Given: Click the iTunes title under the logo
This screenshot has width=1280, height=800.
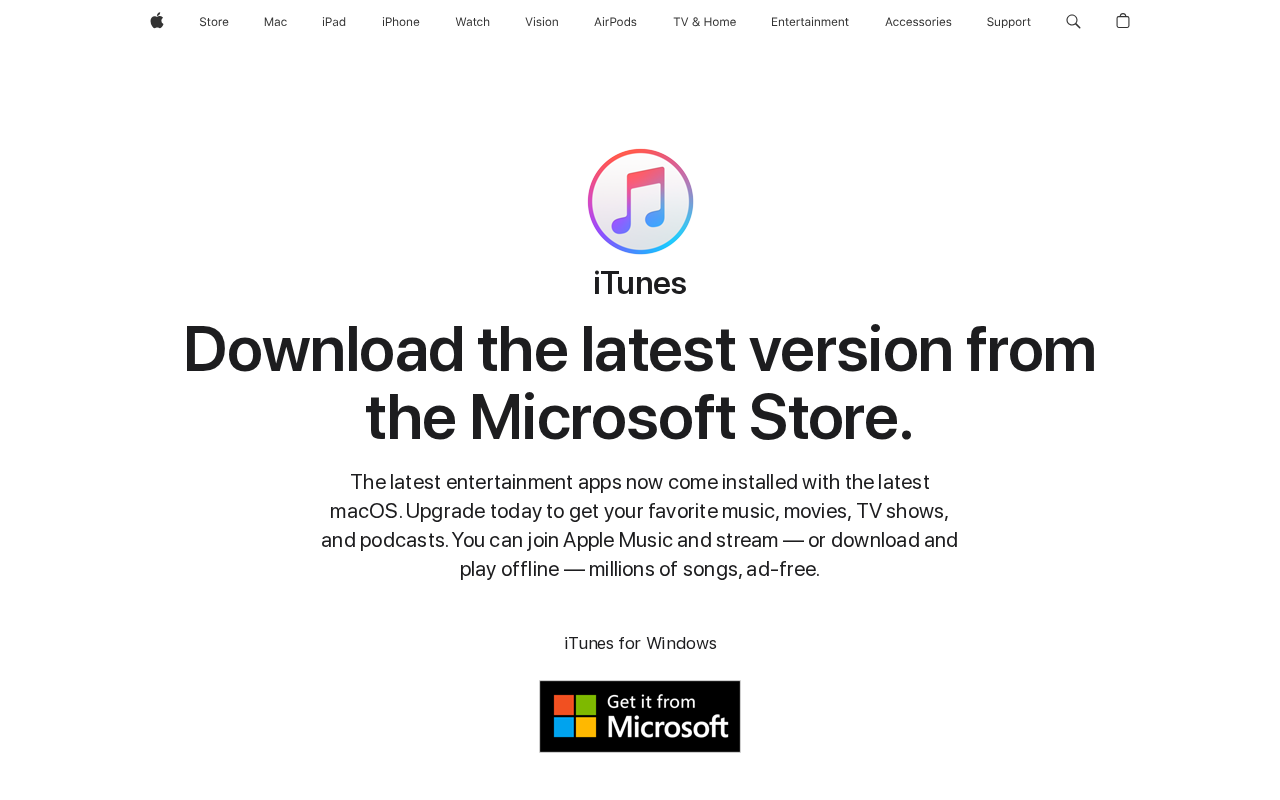Looking at the screenshot, I should click(x=640, y=283).
